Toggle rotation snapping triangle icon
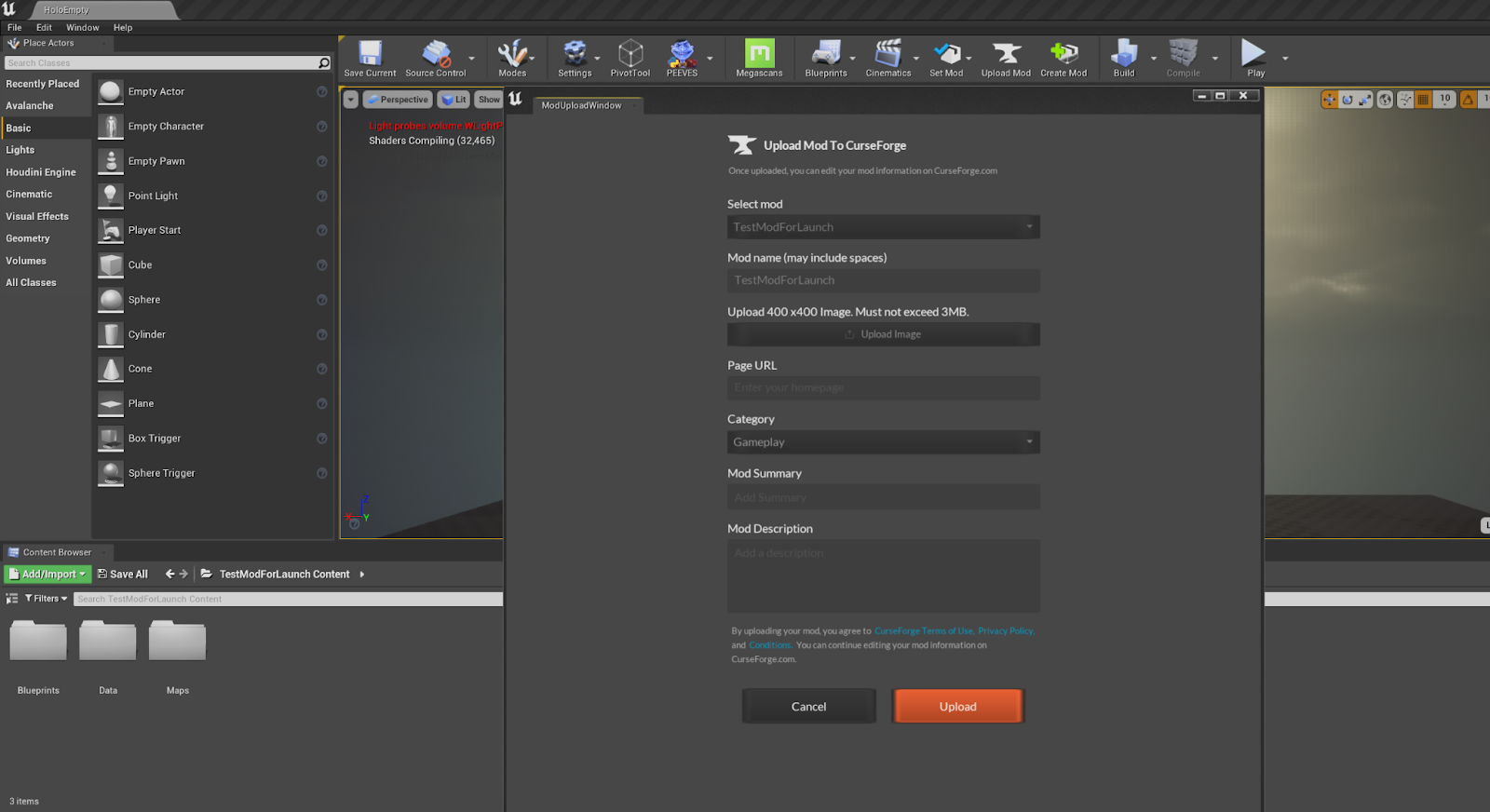This screenshot has height=812, width=1490. pos(1469,100)
